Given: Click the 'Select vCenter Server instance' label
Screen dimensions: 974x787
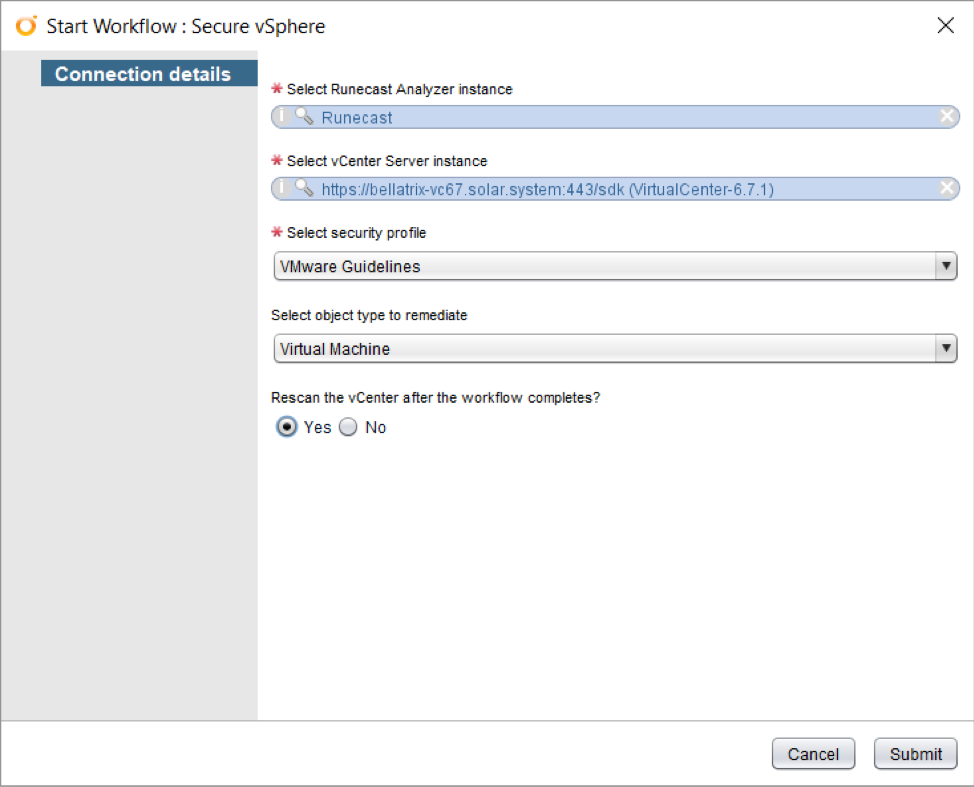Looking at the screenshot, I should [x=387, y=161].
